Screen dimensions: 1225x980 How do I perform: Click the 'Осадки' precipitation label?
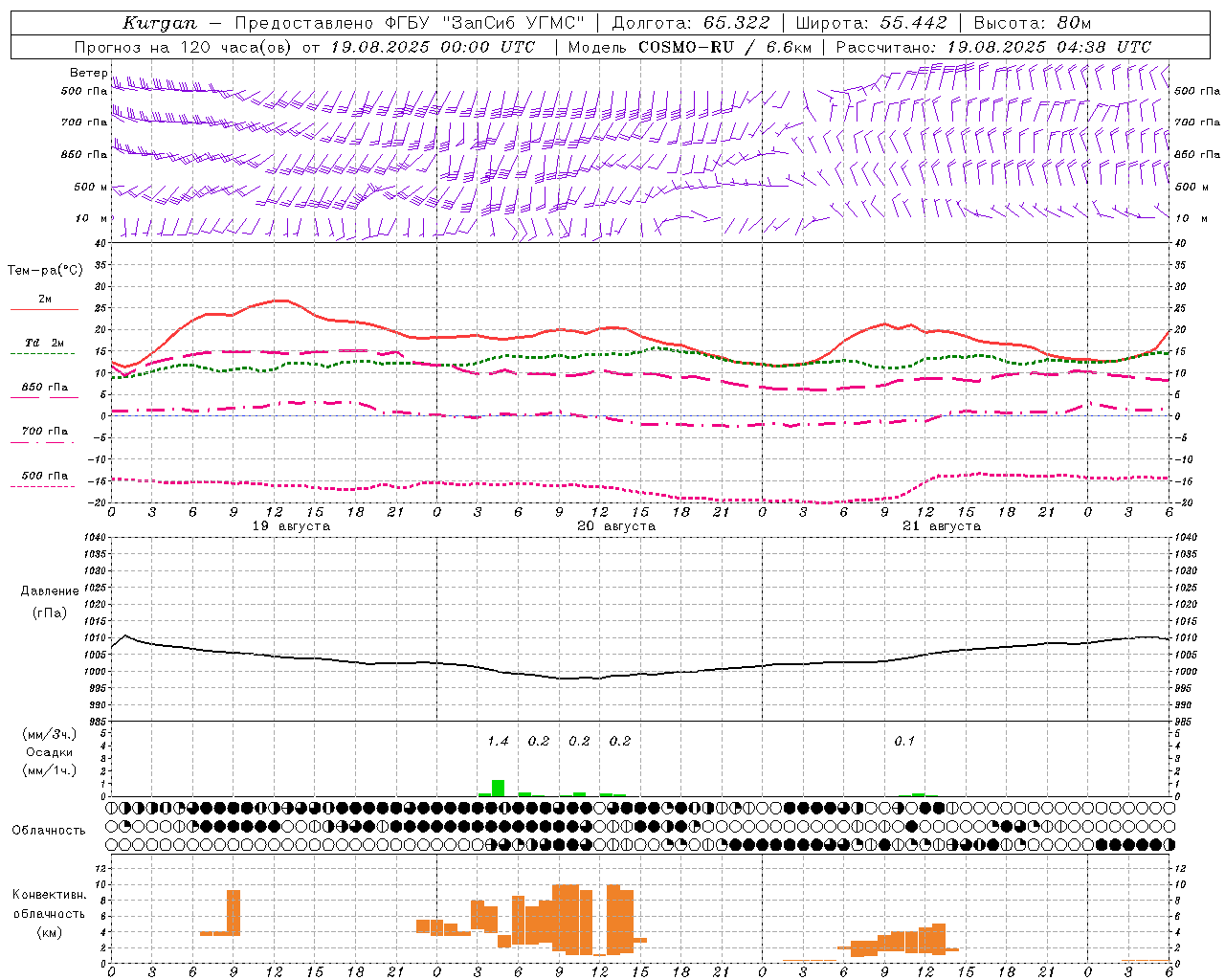49,752
